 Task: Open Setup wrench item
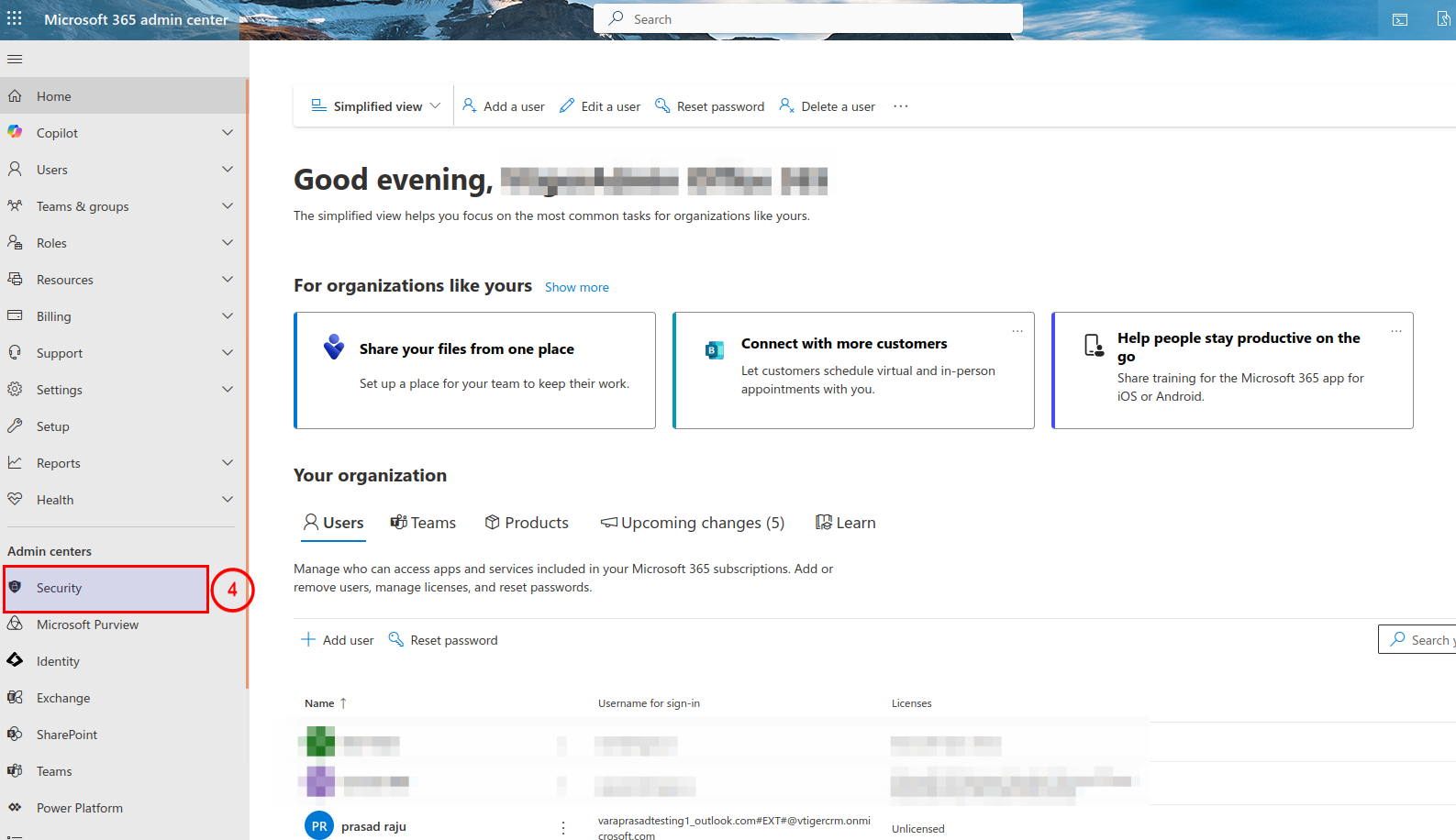[x=123, y=426]
